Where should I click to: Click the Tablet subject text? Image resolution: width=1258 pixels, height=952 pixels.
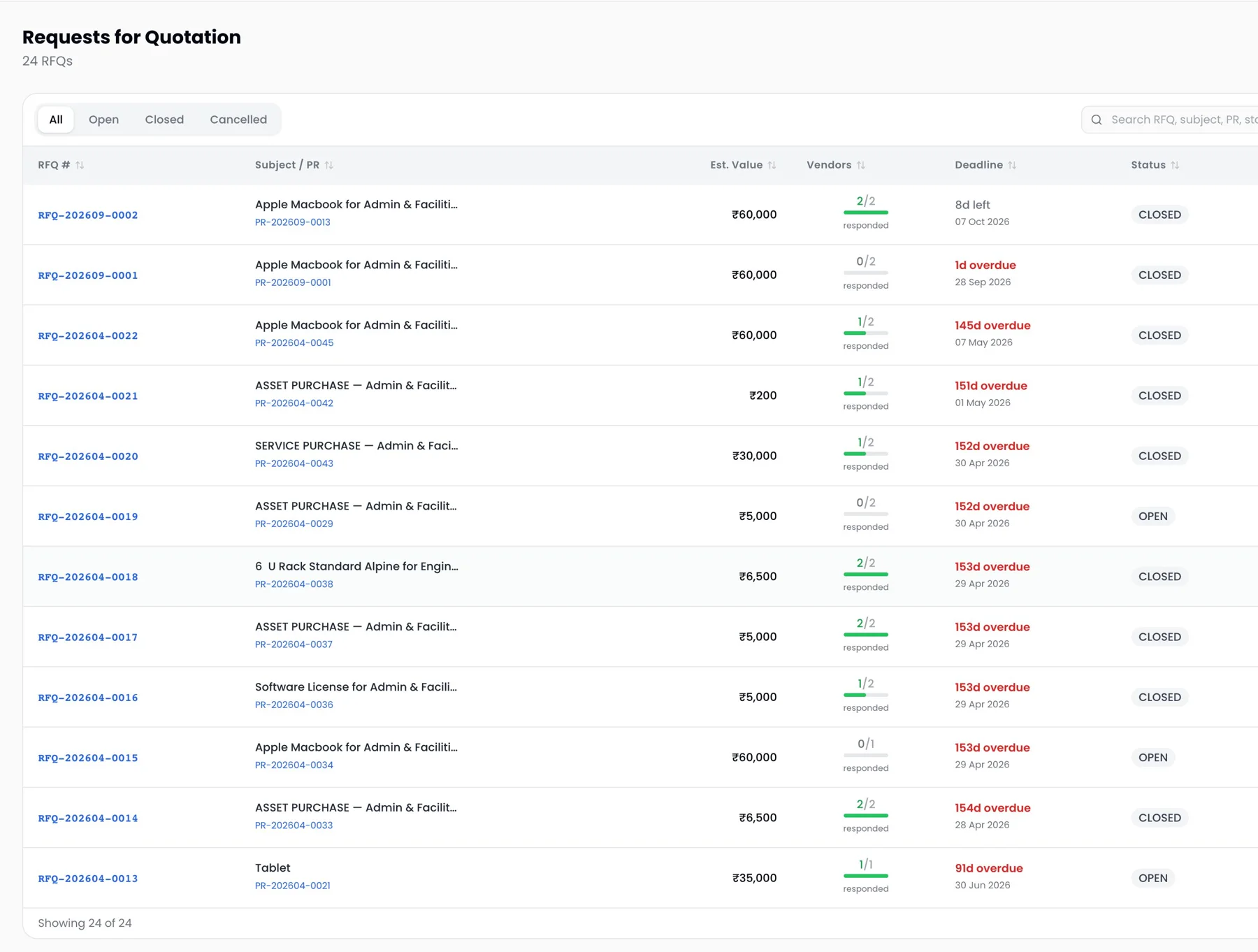tap(273, 868)
